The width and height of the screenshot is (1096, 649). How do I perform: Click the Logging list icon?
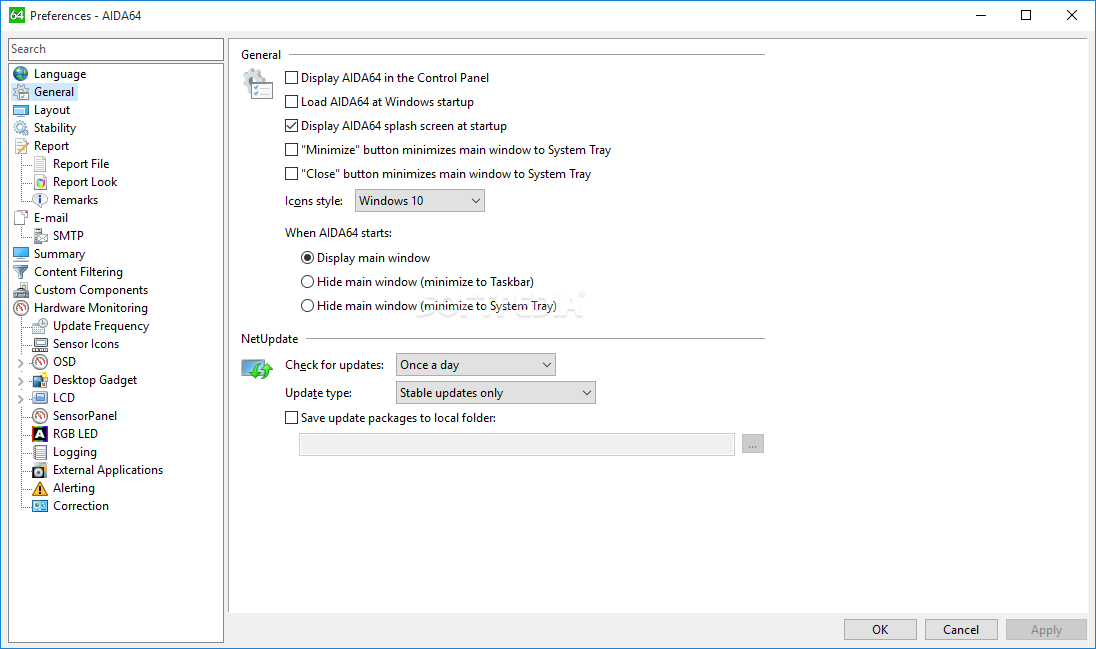click(x=40, y=452)
